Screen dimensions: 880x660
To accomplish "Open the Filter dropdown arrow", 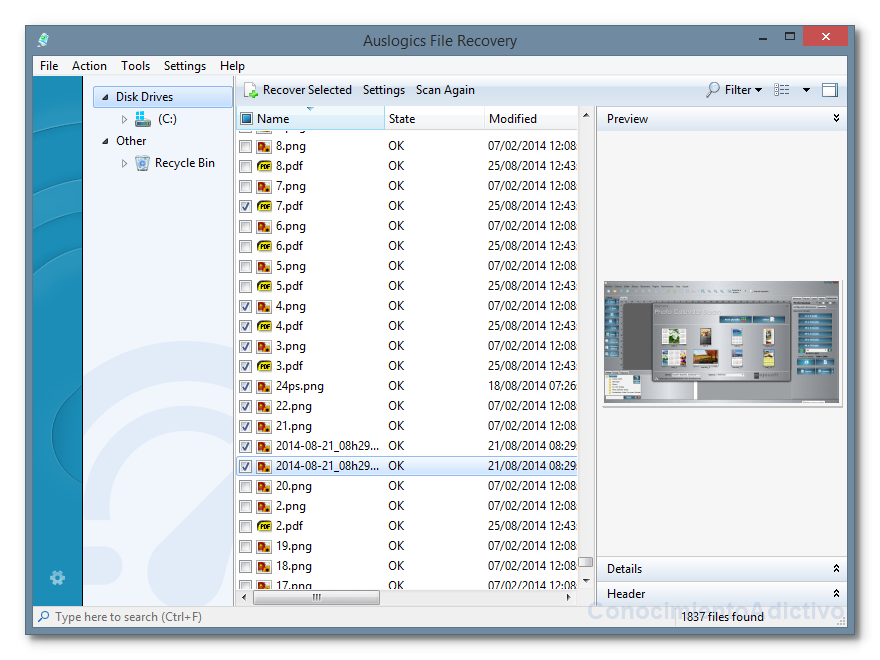I will click(758, 90).
